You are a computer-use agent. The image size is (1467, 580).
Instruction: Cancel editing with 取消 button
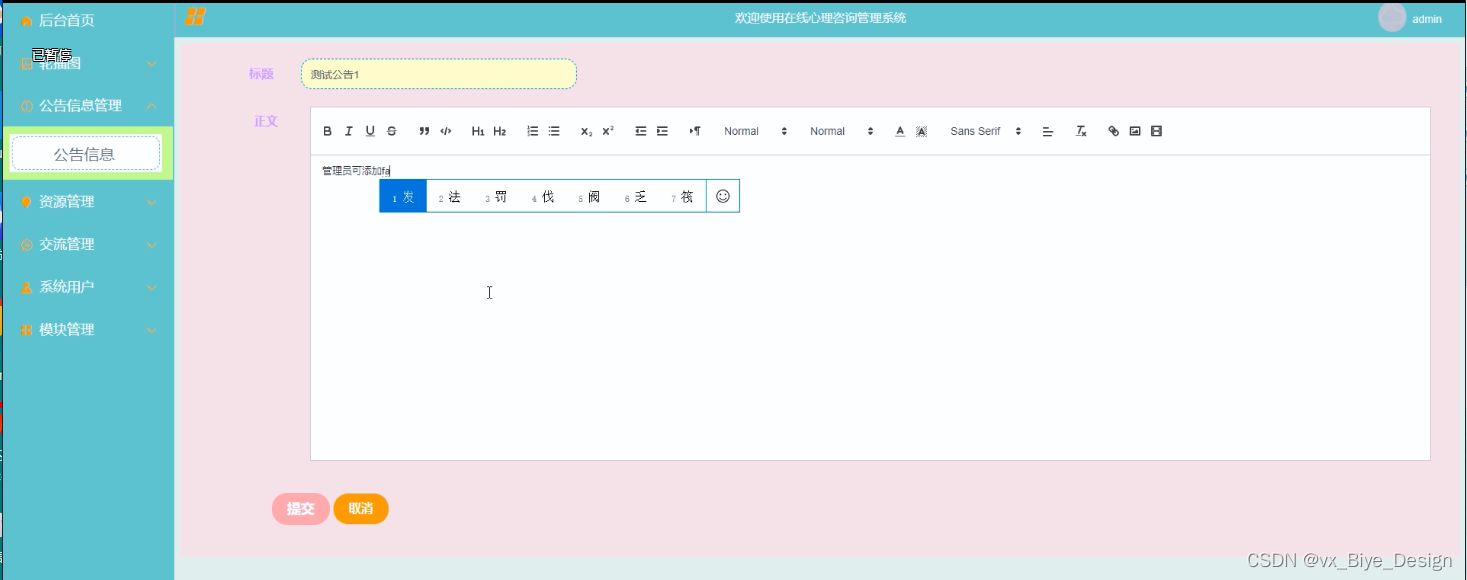361,509
